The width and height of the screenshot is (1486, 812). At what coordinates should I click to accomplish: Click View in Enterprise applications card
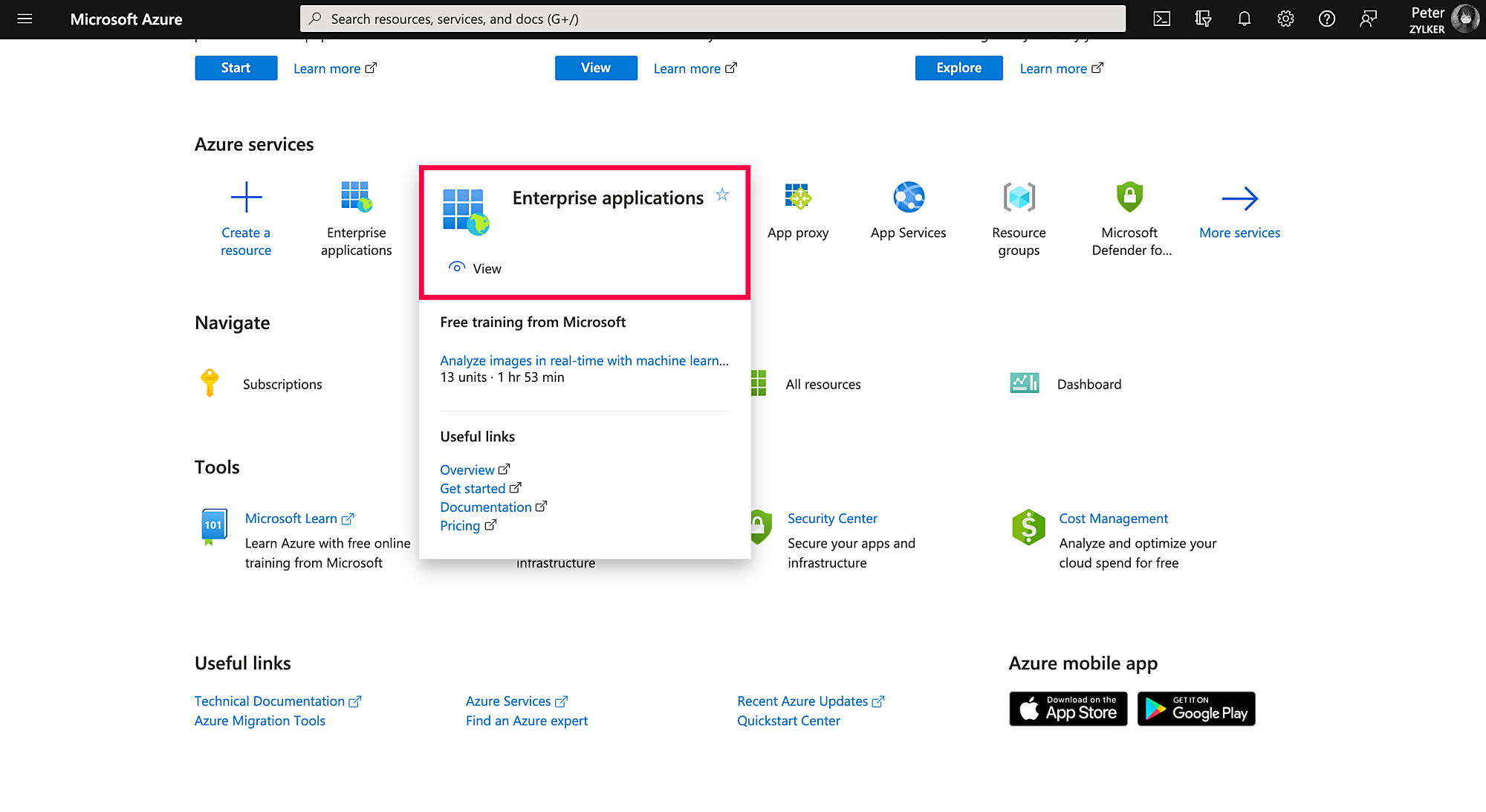pos(487,268)
